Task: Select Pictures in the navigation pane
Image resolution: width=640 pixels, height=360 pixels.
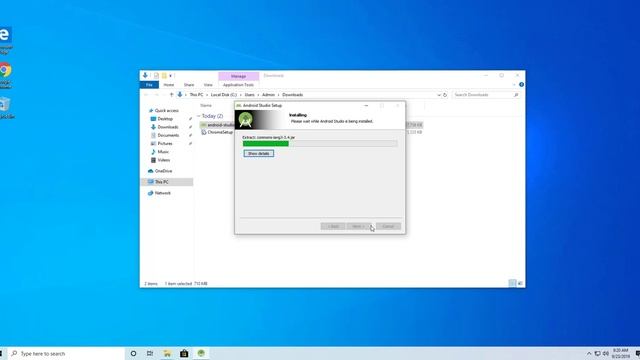Action: [x=164, y=144]
